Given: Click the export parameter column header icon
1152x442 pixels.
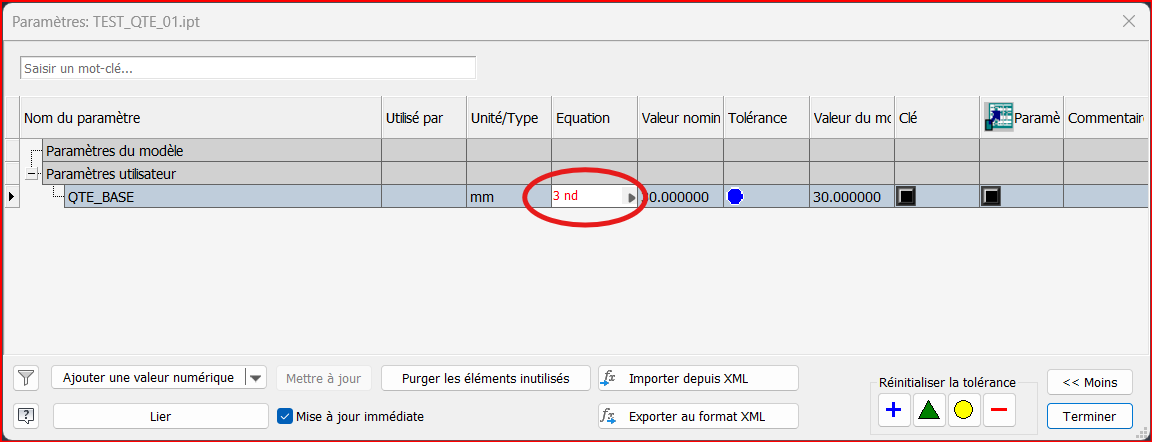Looking at the screenshot, I should (998, 118).
